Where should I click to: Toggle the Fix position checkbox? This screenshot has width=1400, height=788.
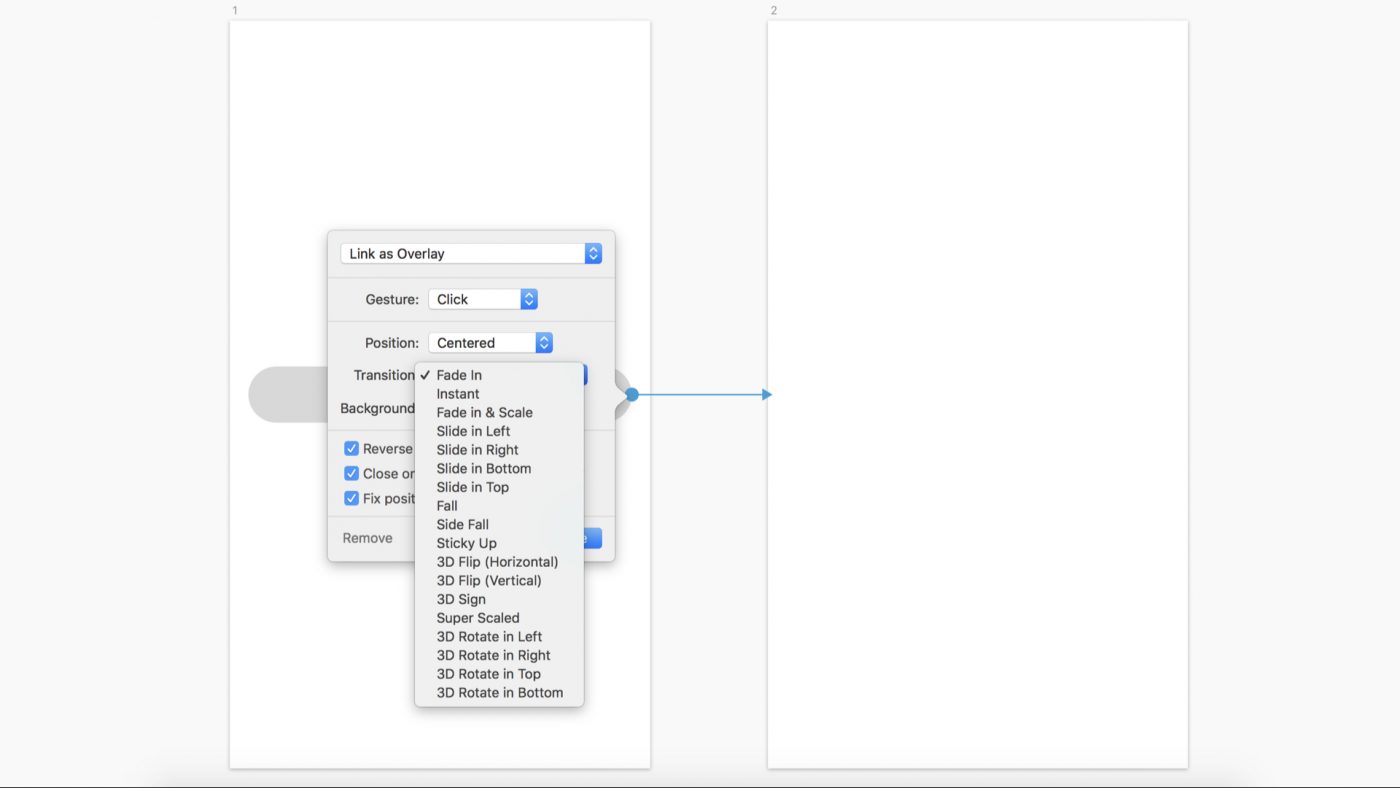coord(351,498)
